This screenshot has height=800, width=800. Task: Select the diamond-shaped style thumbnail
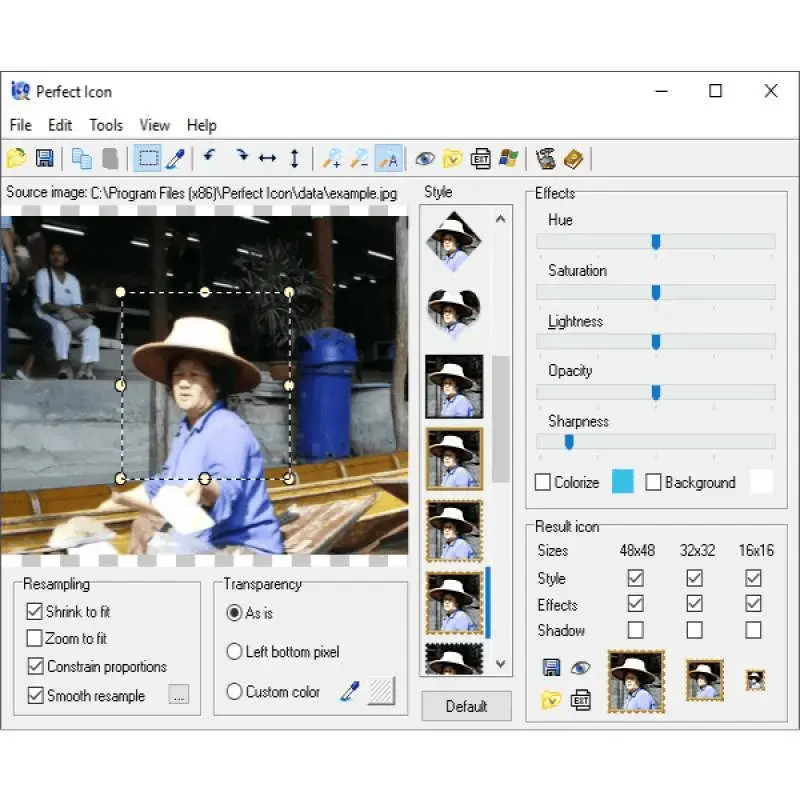click(454, 241)
